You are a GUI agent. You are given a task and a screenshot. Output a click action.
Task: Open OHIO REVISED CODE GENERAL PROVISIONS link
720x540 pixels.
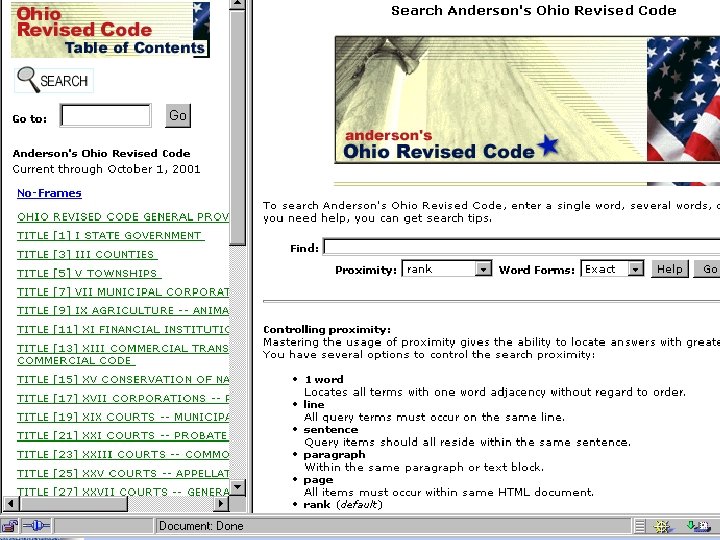[x=123, y=217]
